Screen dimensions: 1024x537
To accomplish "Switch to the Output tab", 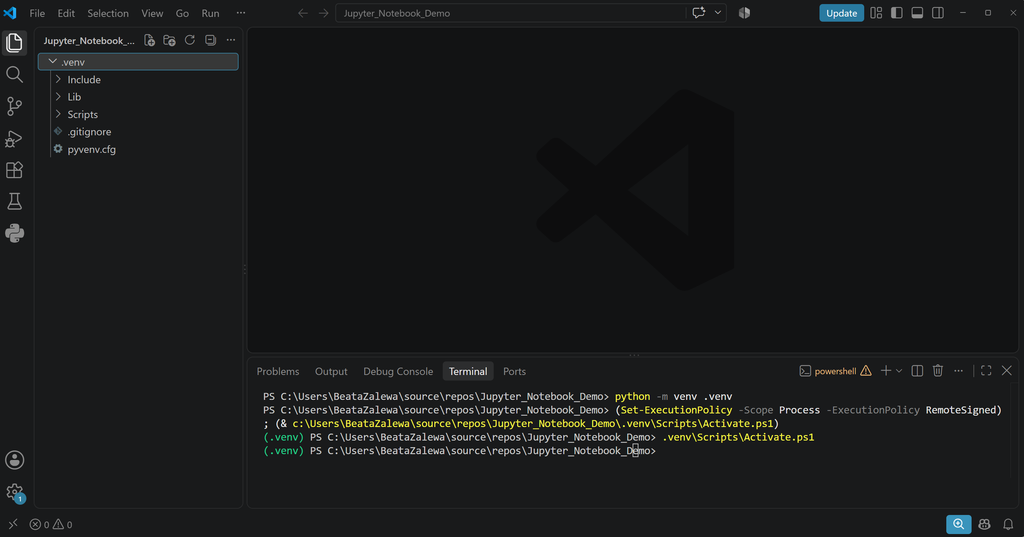I will (x=331, y=371).
